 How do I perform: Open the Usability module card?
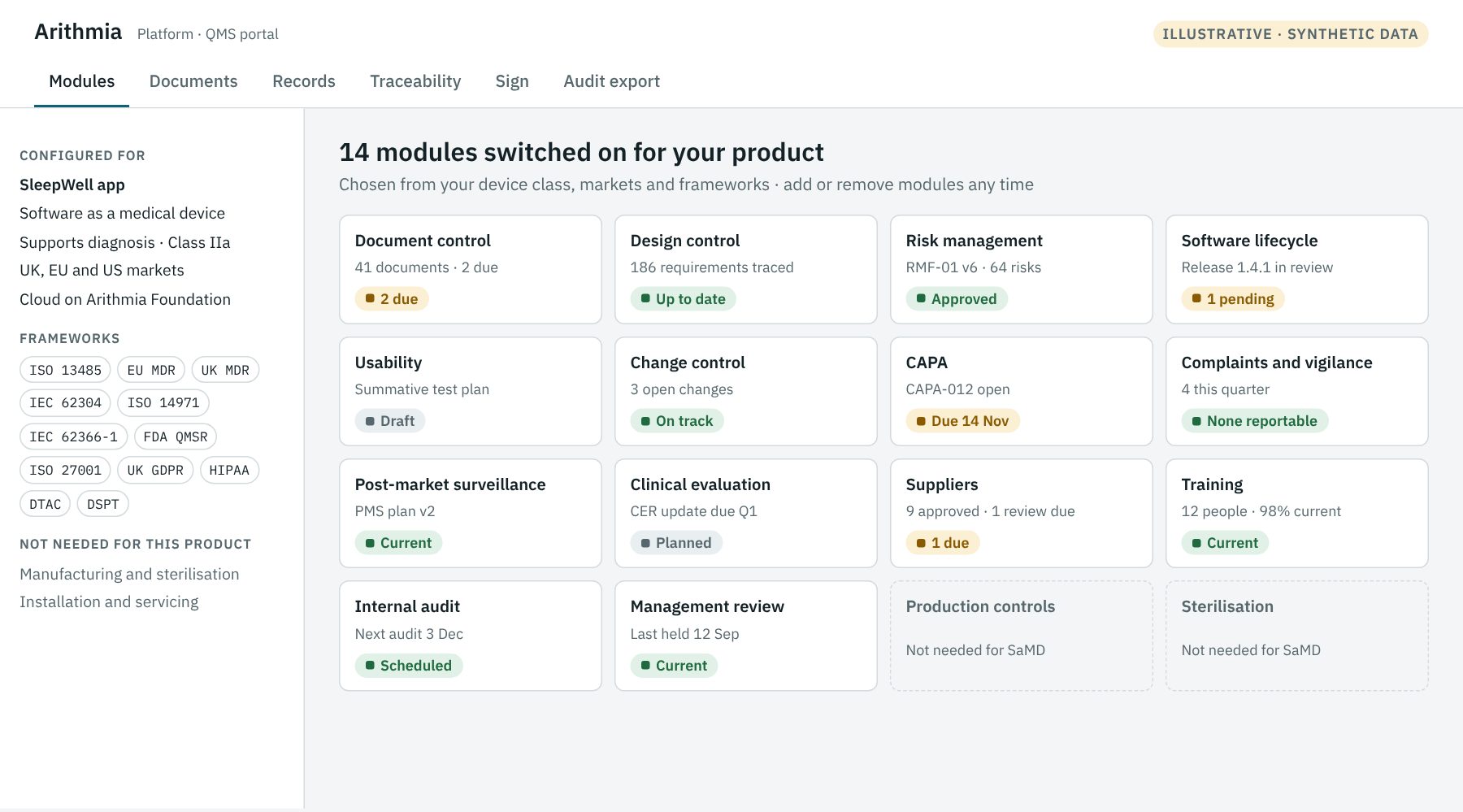pos(471,391)
